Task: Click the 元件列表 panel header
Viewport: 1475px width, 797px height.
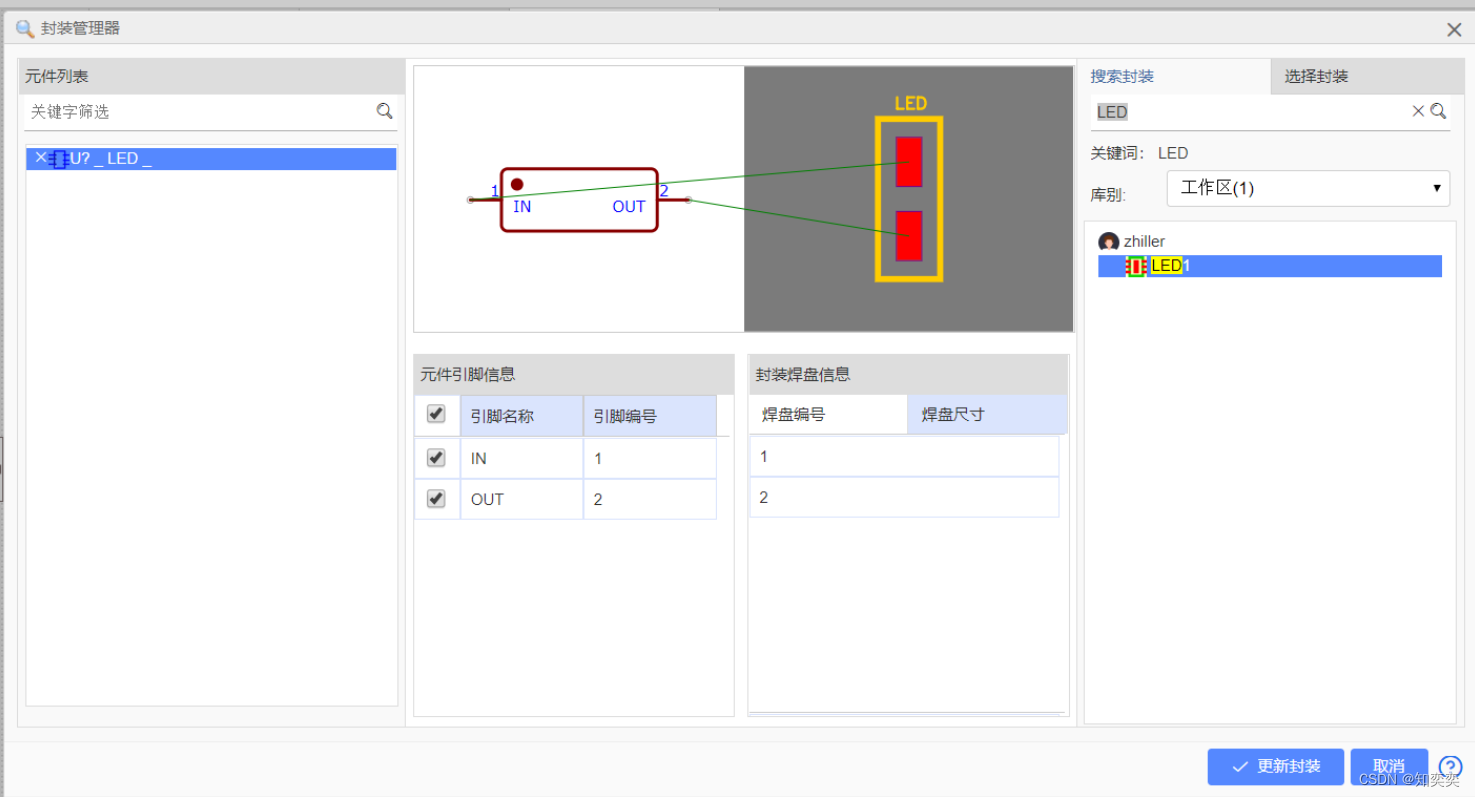Action: 211,76
